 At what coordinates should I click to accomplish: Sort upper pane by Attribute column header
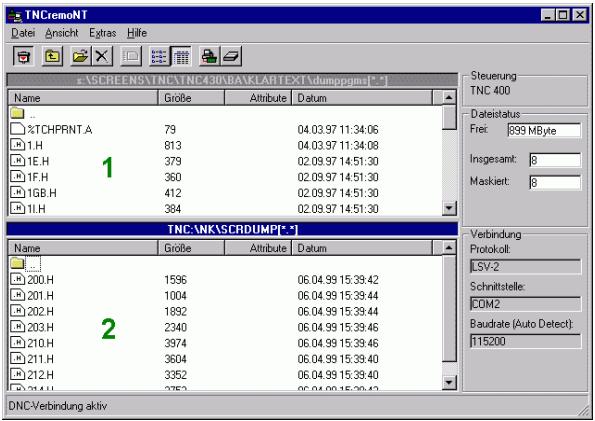(x=258, y=98)
